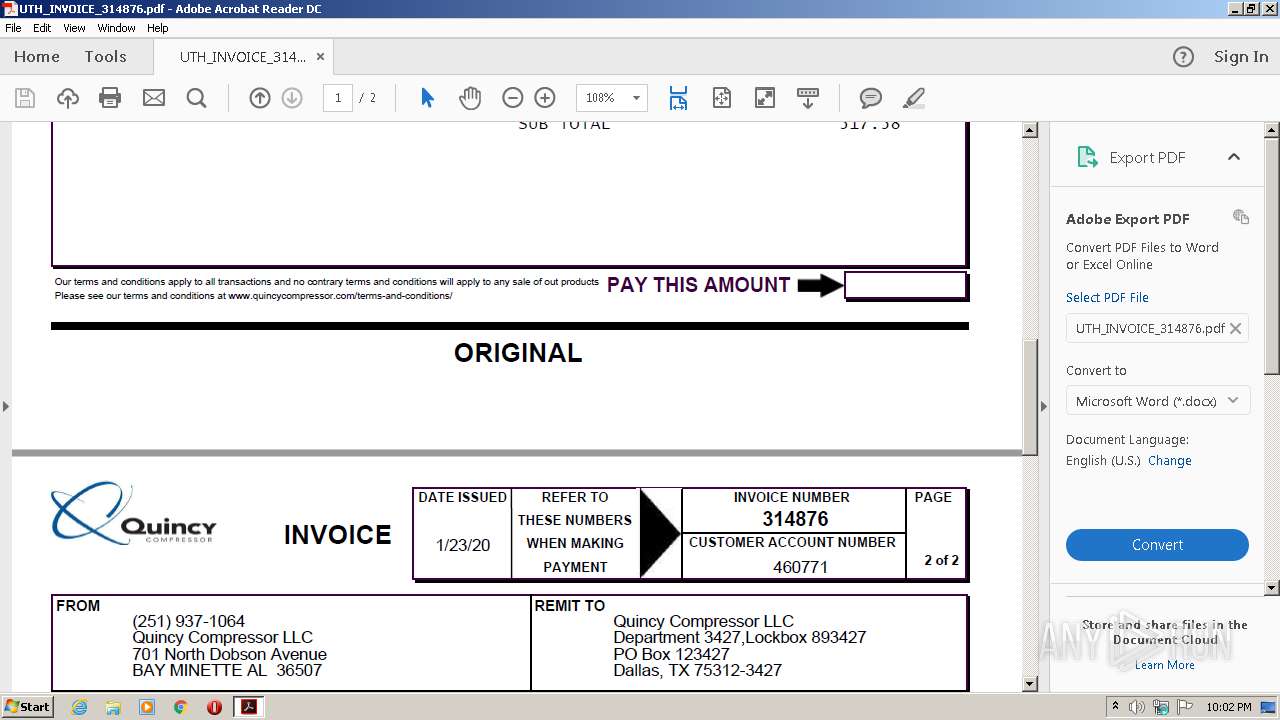Click the right panel scrollbar down arrow
Screen dimensions: 1280x720
point(1272,588)
